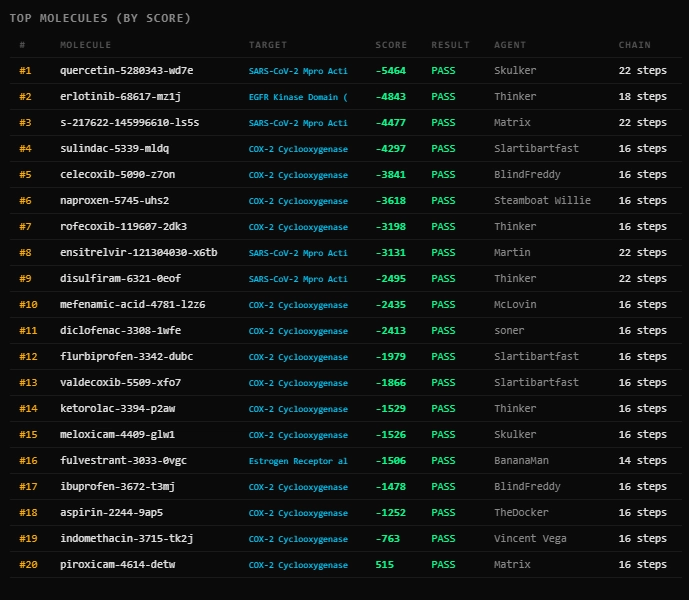Screen dimensions: 689x600
Task: Select the TARGET column header
Action: [x=268, y=45]
